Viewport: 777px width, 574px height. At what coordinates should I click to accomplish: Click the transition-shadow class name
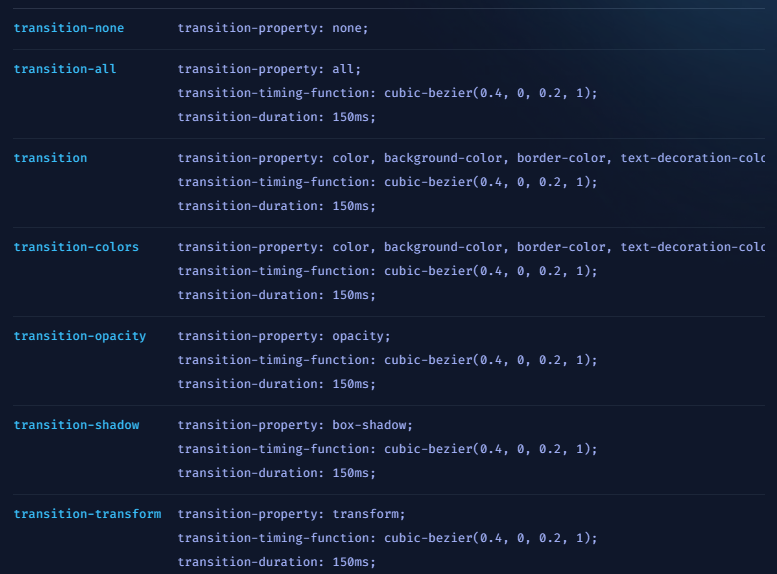pos(76,425)
